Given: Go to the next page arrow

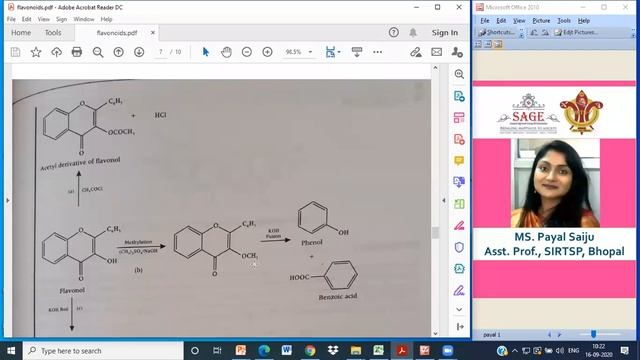Looking at the screenshot, I should pos(139,52).
